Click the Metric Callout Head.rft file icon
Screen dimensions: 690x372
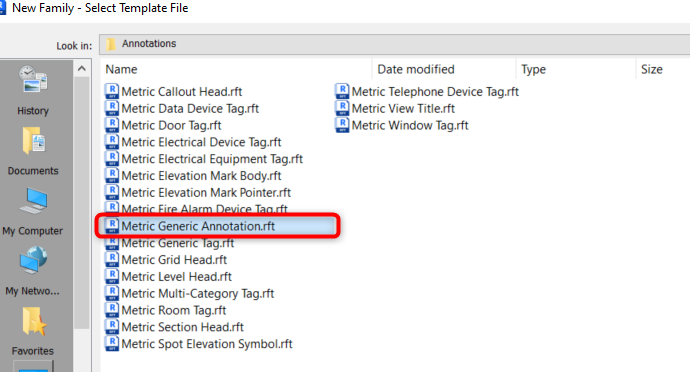point(112,92)
